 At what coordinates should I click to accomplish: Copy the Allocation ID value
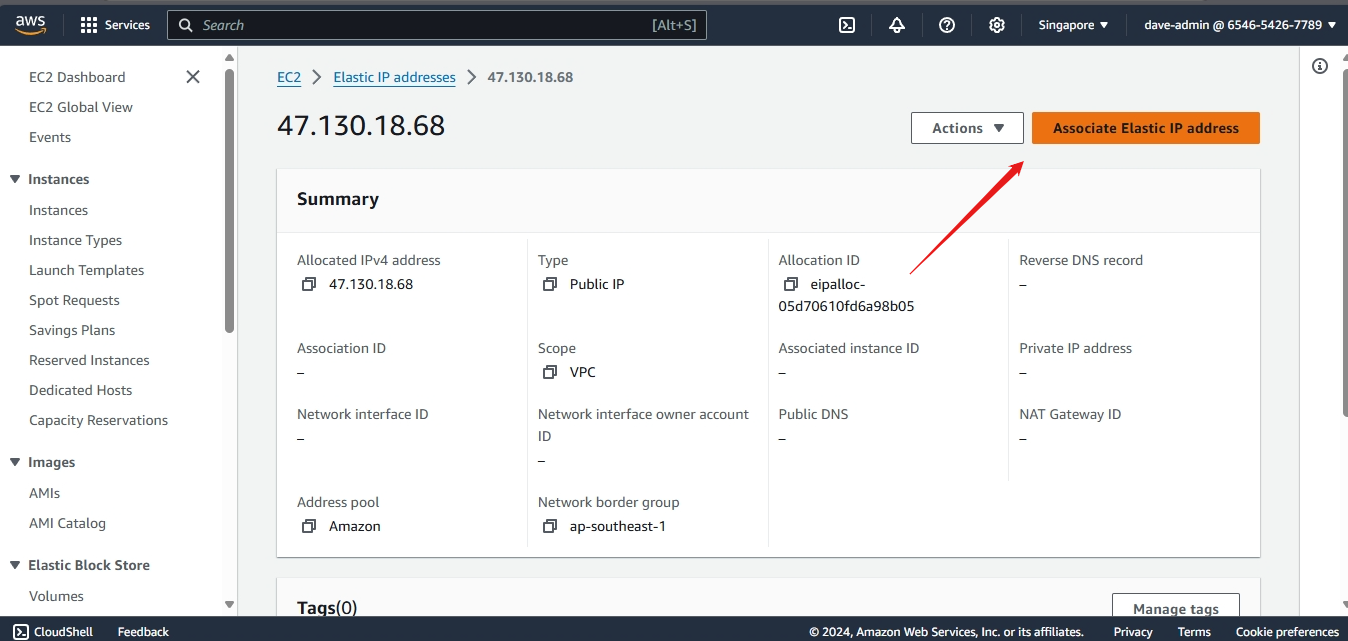point(791,284)
